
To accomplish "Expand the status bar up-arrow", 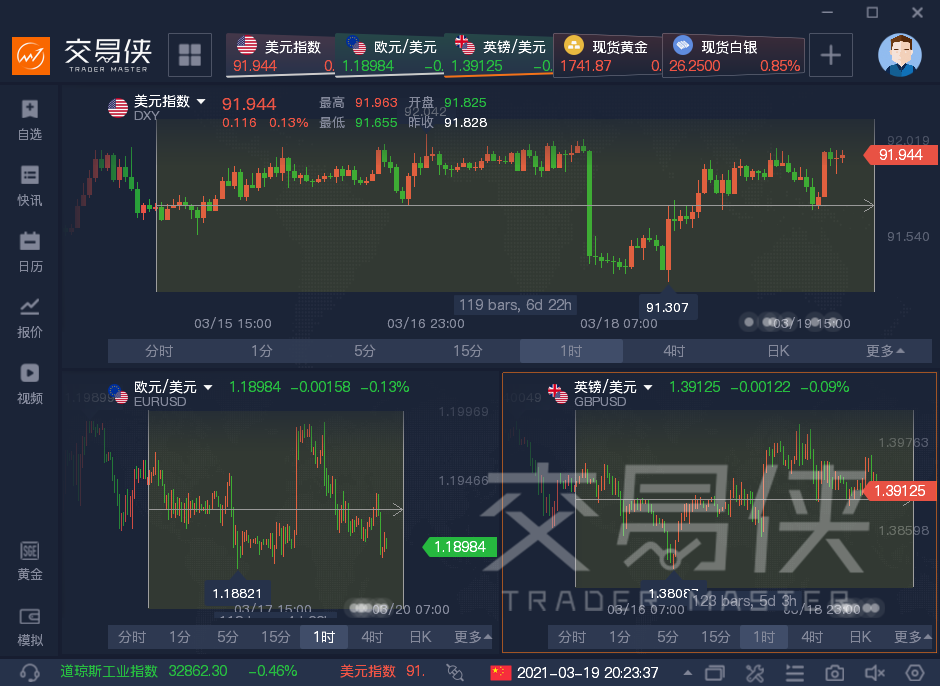I will (687, 673).
